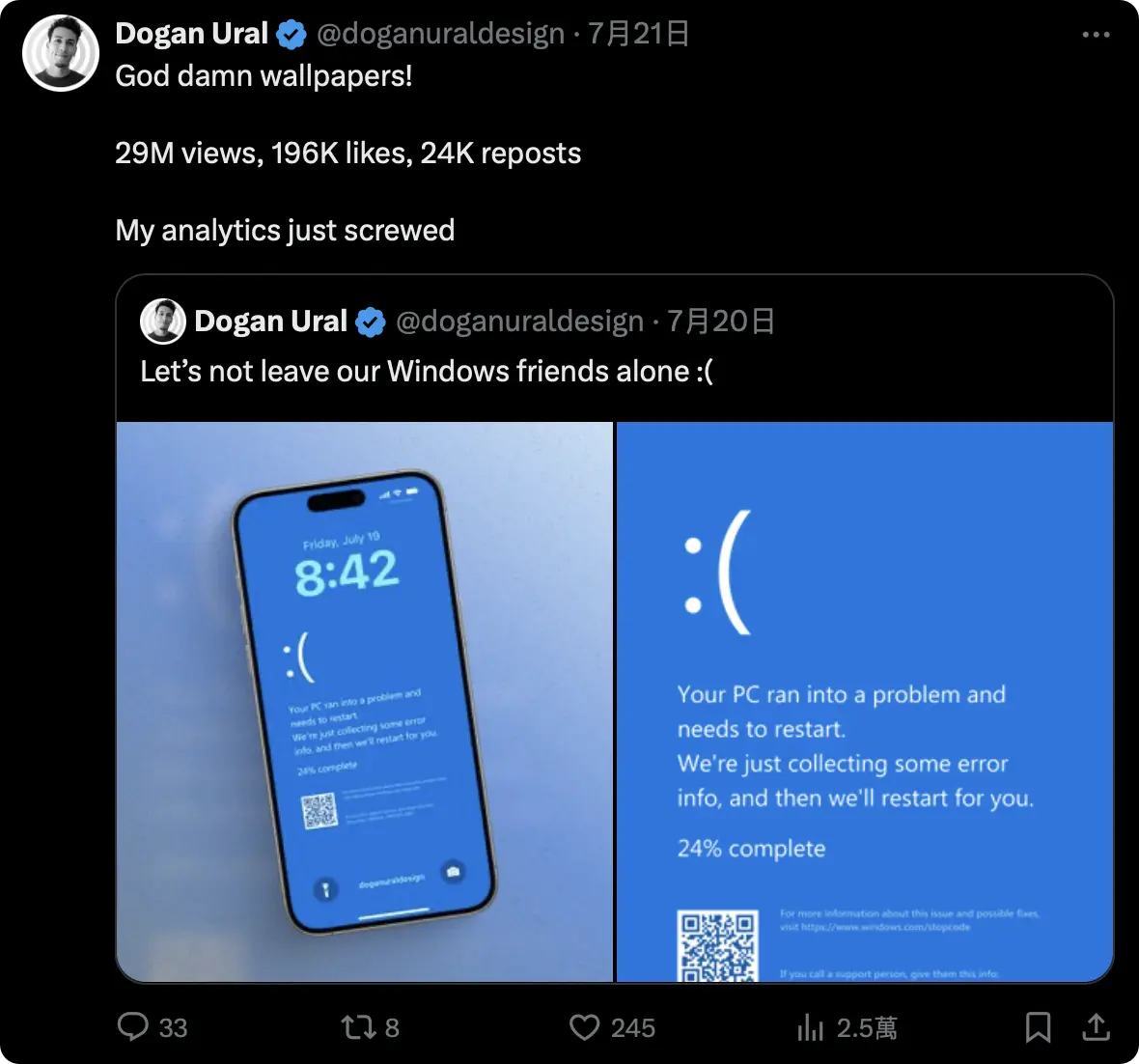Open the 7月21日 timestamp link
Image resolution: width=1139 pixels, height=1064 pixels.
pyautogui.click(x=638, y=34)
